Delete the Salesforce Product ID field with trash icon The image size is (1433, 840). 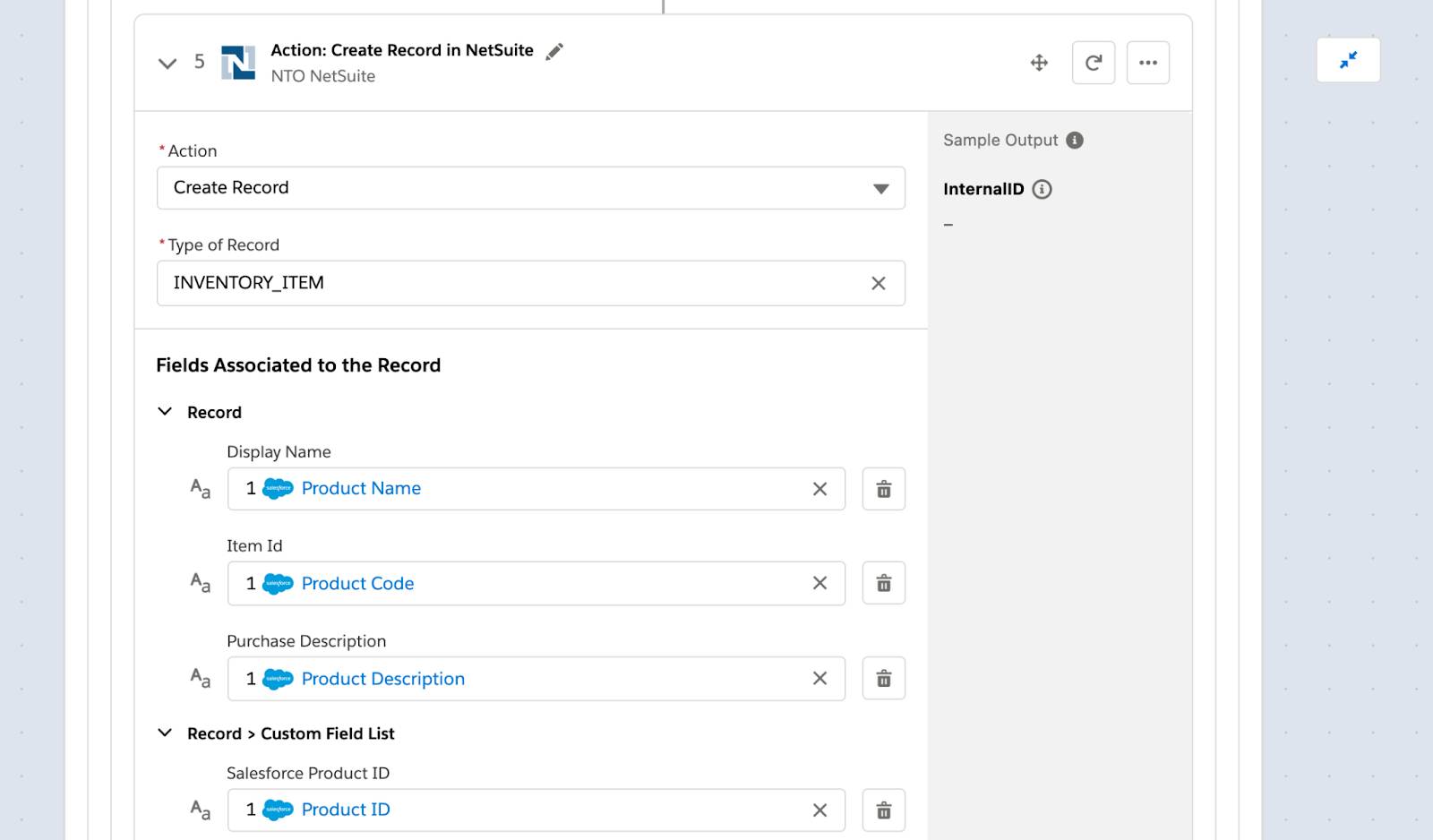point(884,810)
